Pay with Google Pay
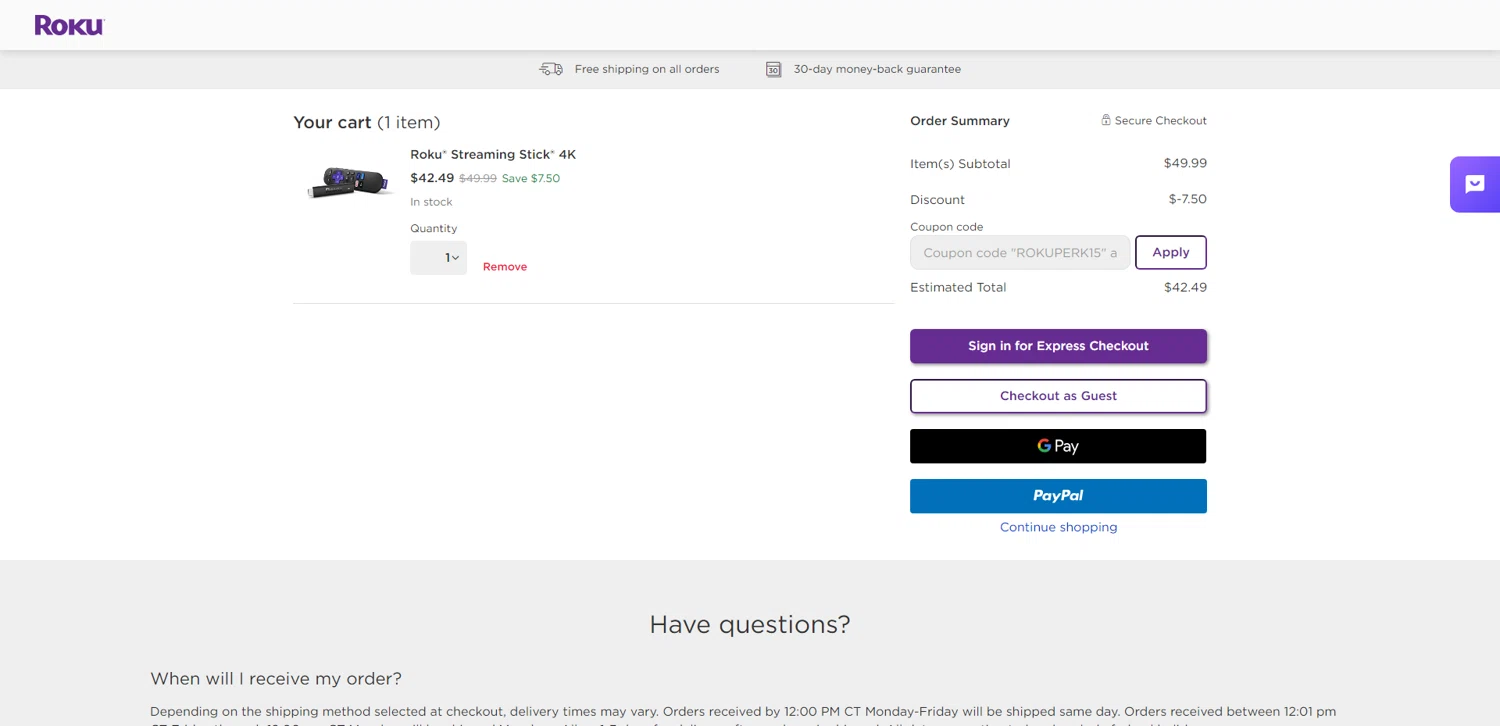The width and height of the screenshot is (1500, 726). coord(1058,446)
